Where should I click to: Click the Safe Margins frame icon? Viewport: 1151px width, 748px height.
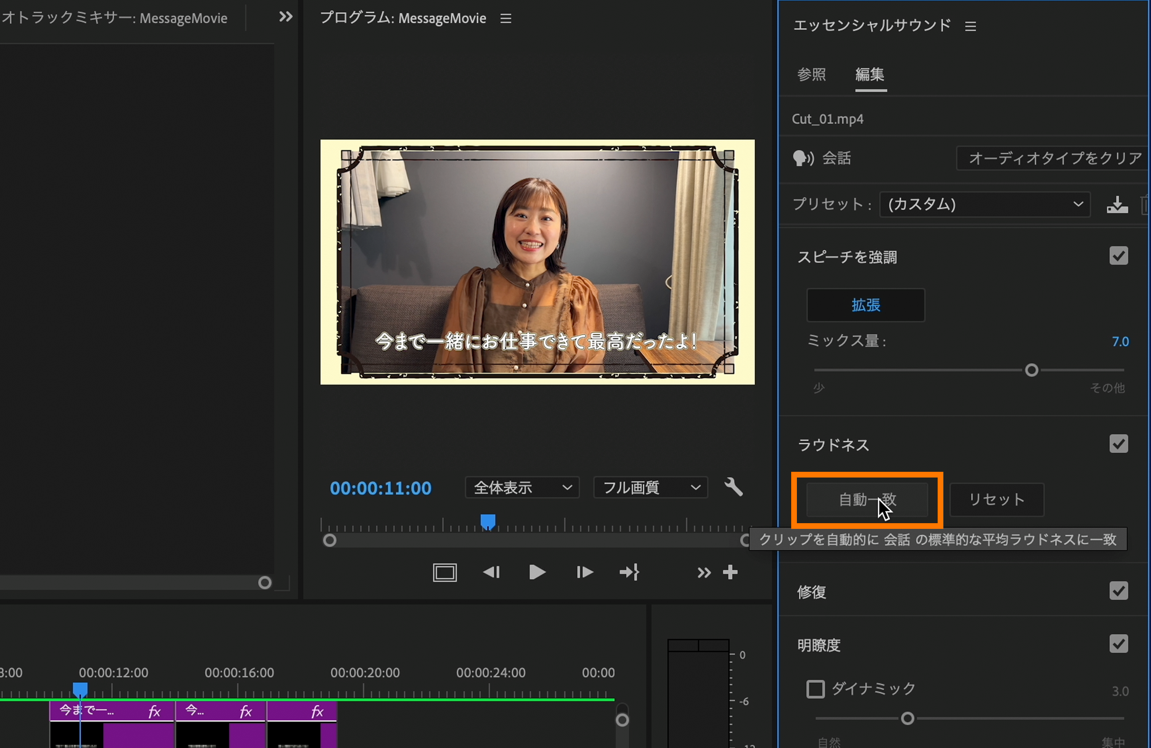[x=445, y=573]
